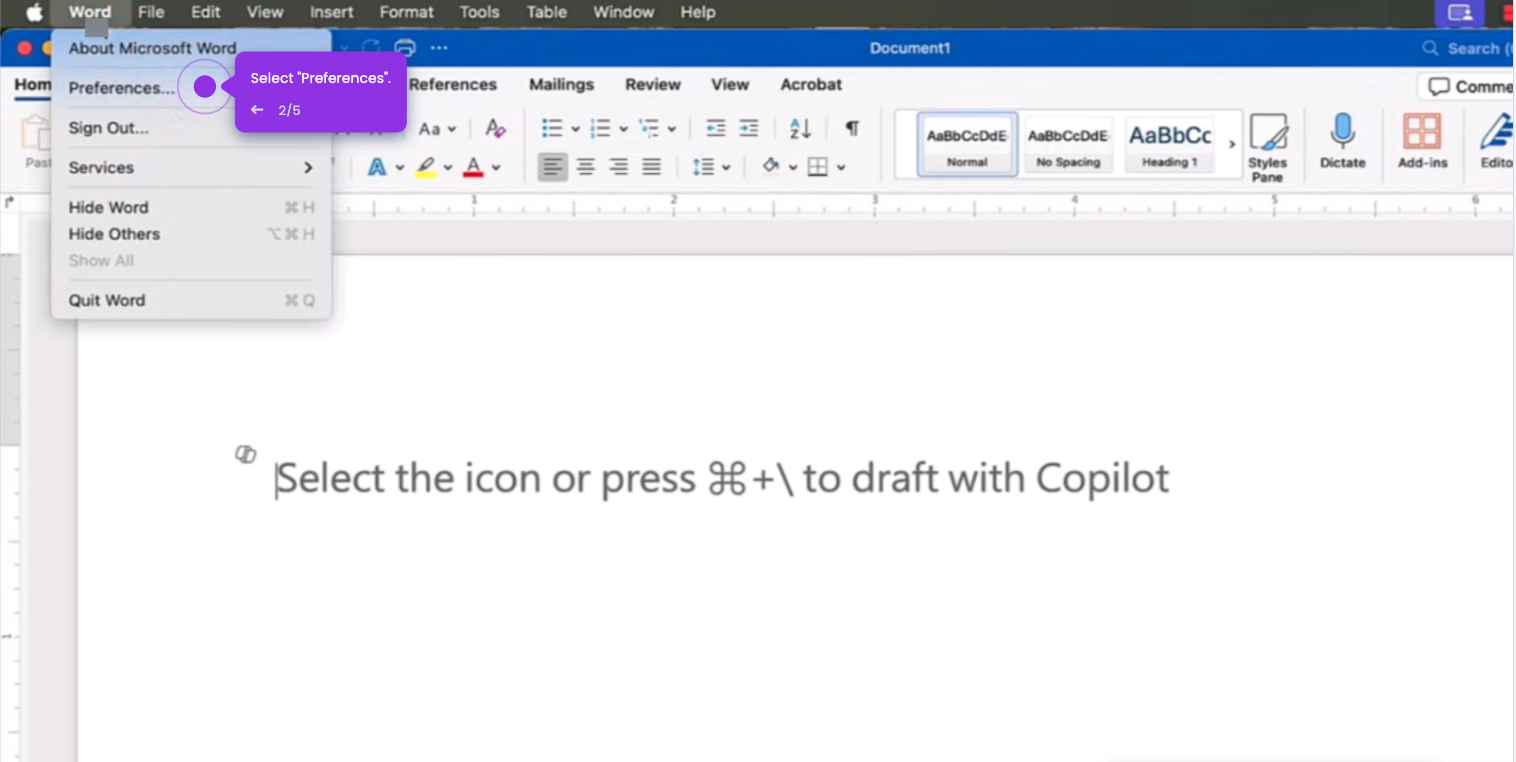Apply a multilevel list

(x=649, y=128)
